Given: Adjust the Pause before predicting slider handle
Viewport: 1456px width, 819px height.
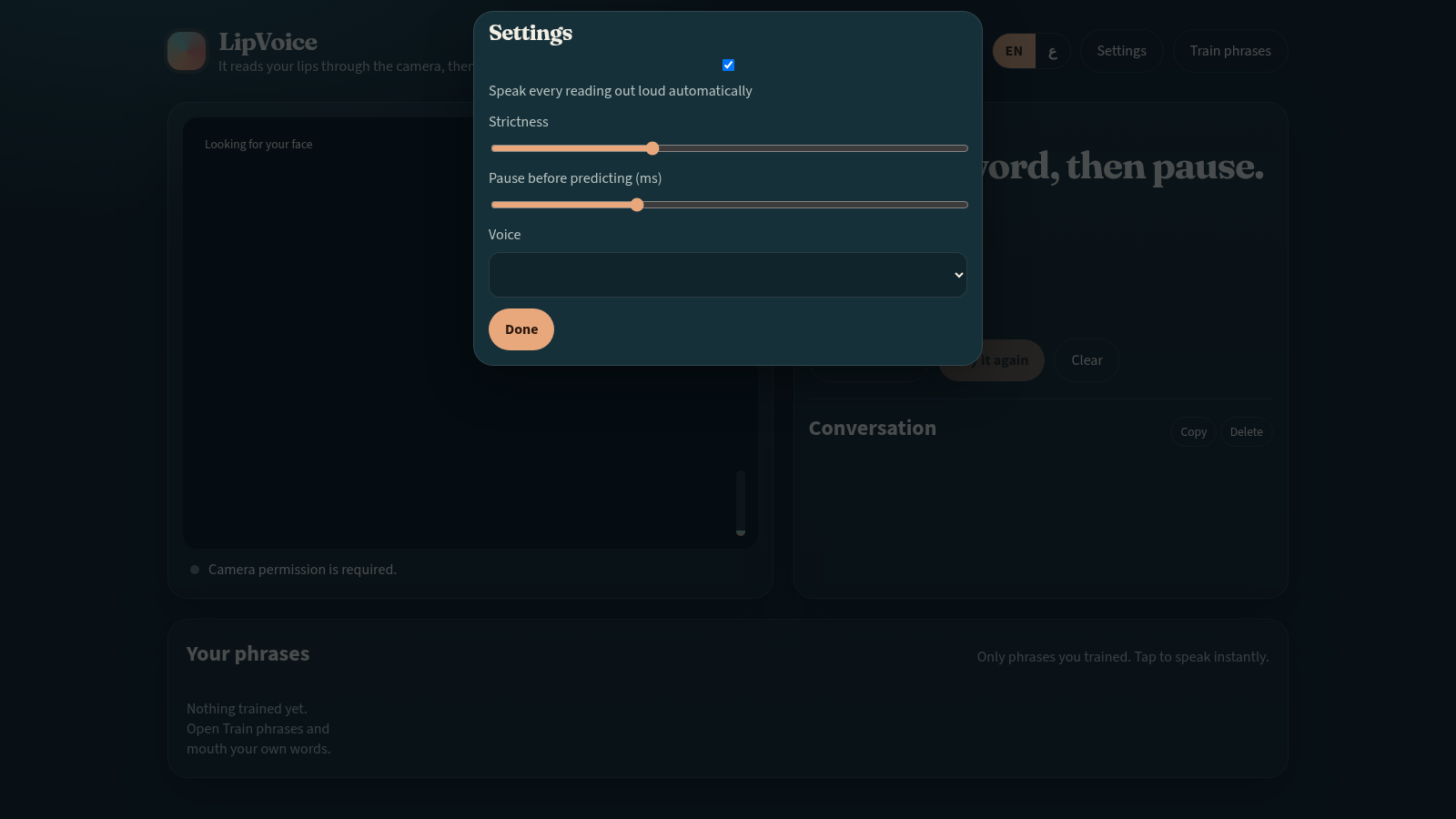Looking at the screenshot, I should click(x=637, y=205).
